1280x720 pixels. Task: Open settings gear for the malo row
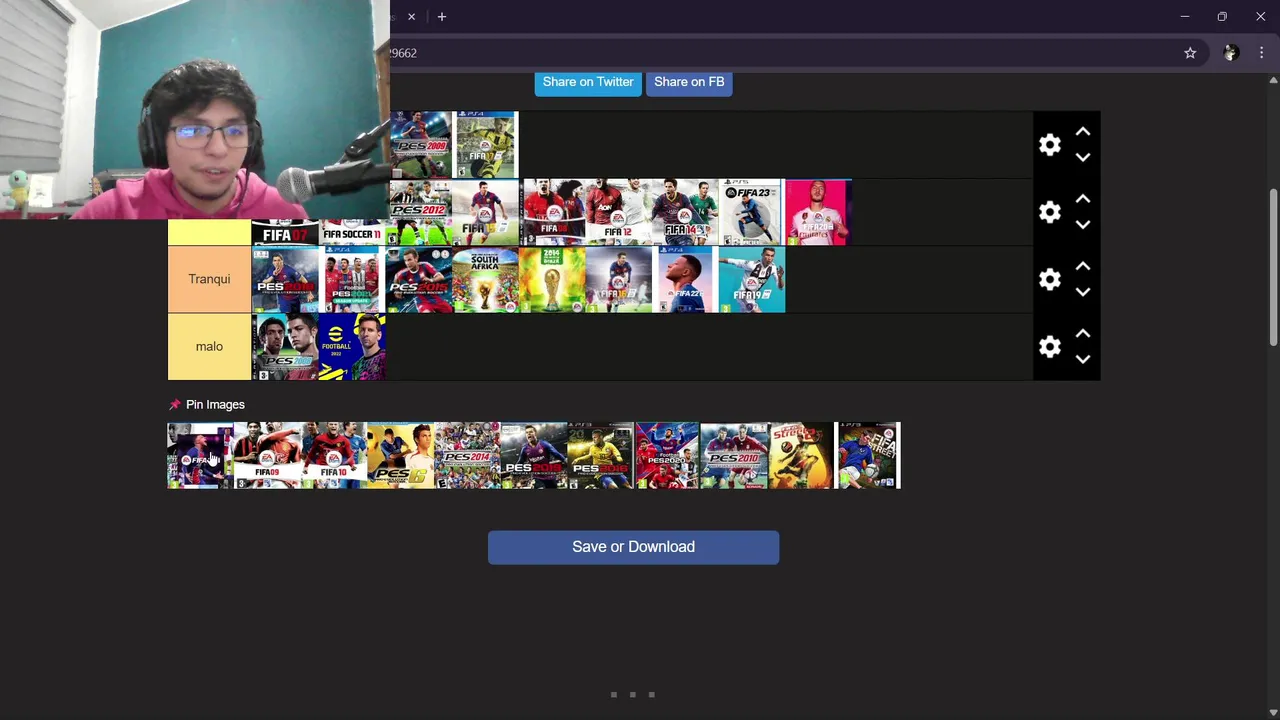[x=1049, y=346]
